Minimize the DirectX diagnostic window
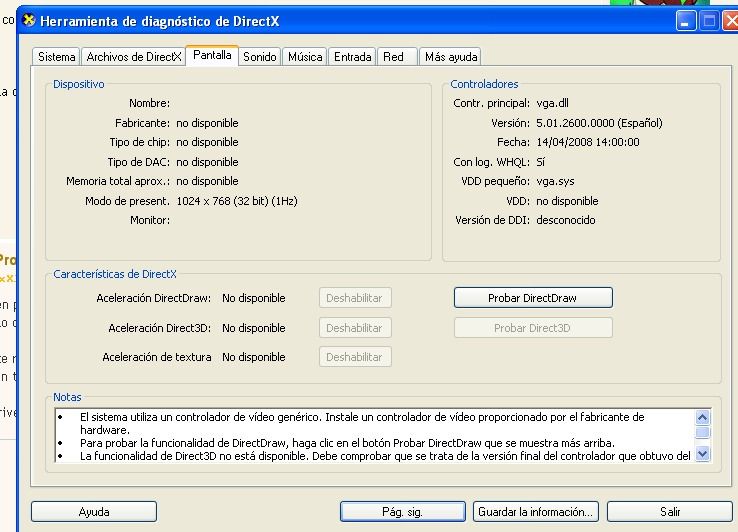The image size is (738, 532). 686,20
